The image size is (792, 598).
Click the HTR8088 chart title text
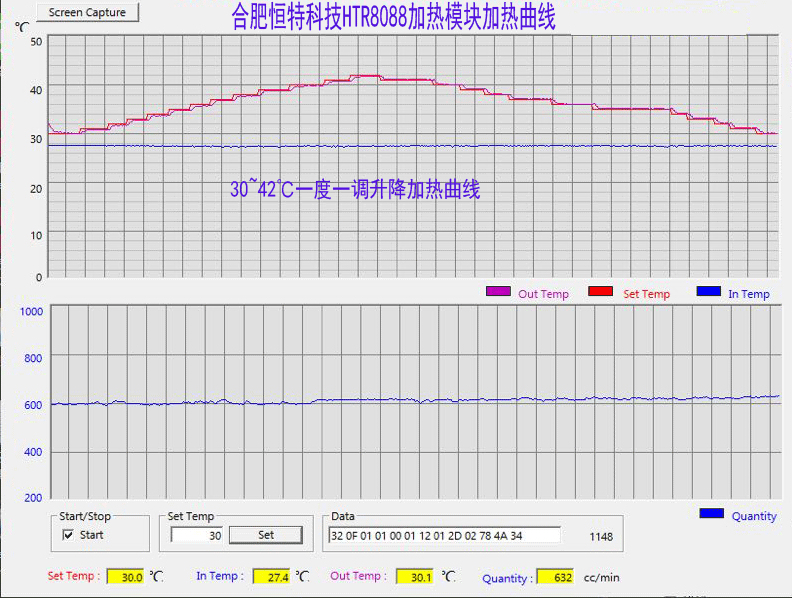(393, 17)
